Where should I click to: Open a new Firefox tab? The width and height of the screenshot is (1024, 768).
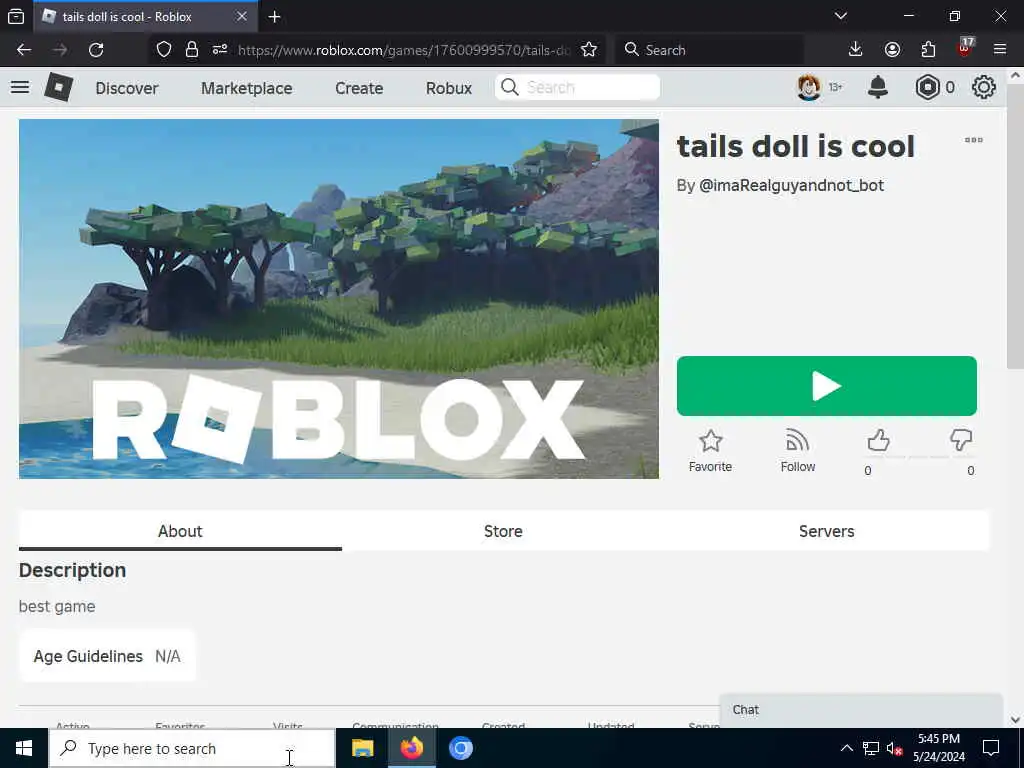click(274, 16)
